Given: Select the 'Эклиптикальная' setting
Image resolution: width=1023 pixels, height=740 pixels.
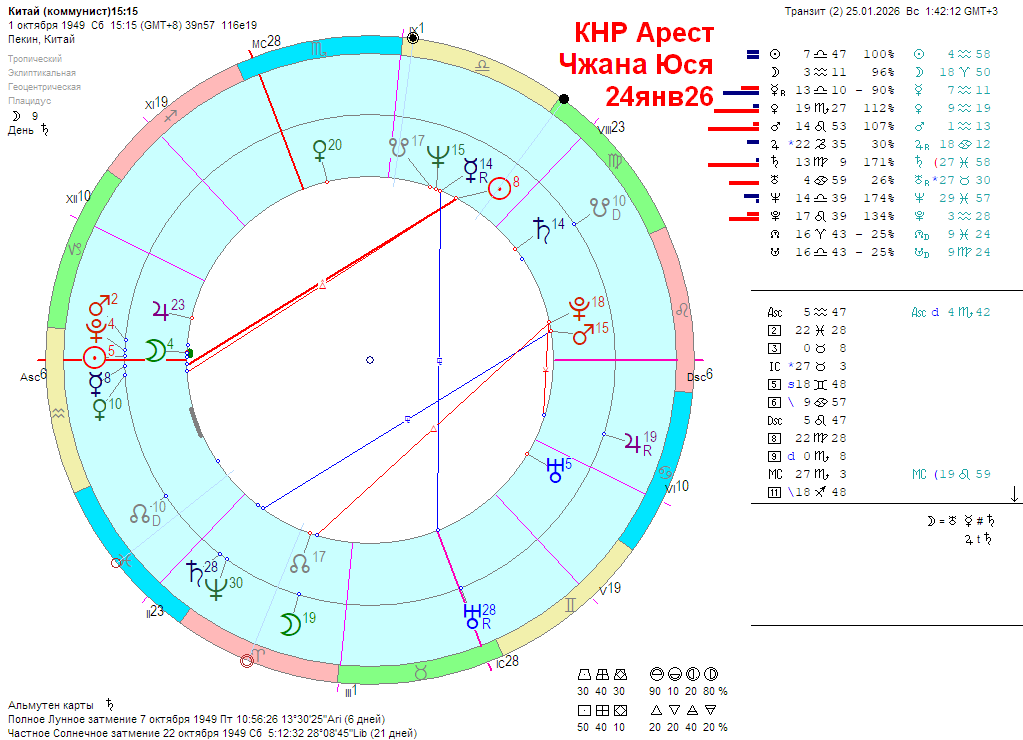Looking at the screenshot, I should click(x=42, y=73).
